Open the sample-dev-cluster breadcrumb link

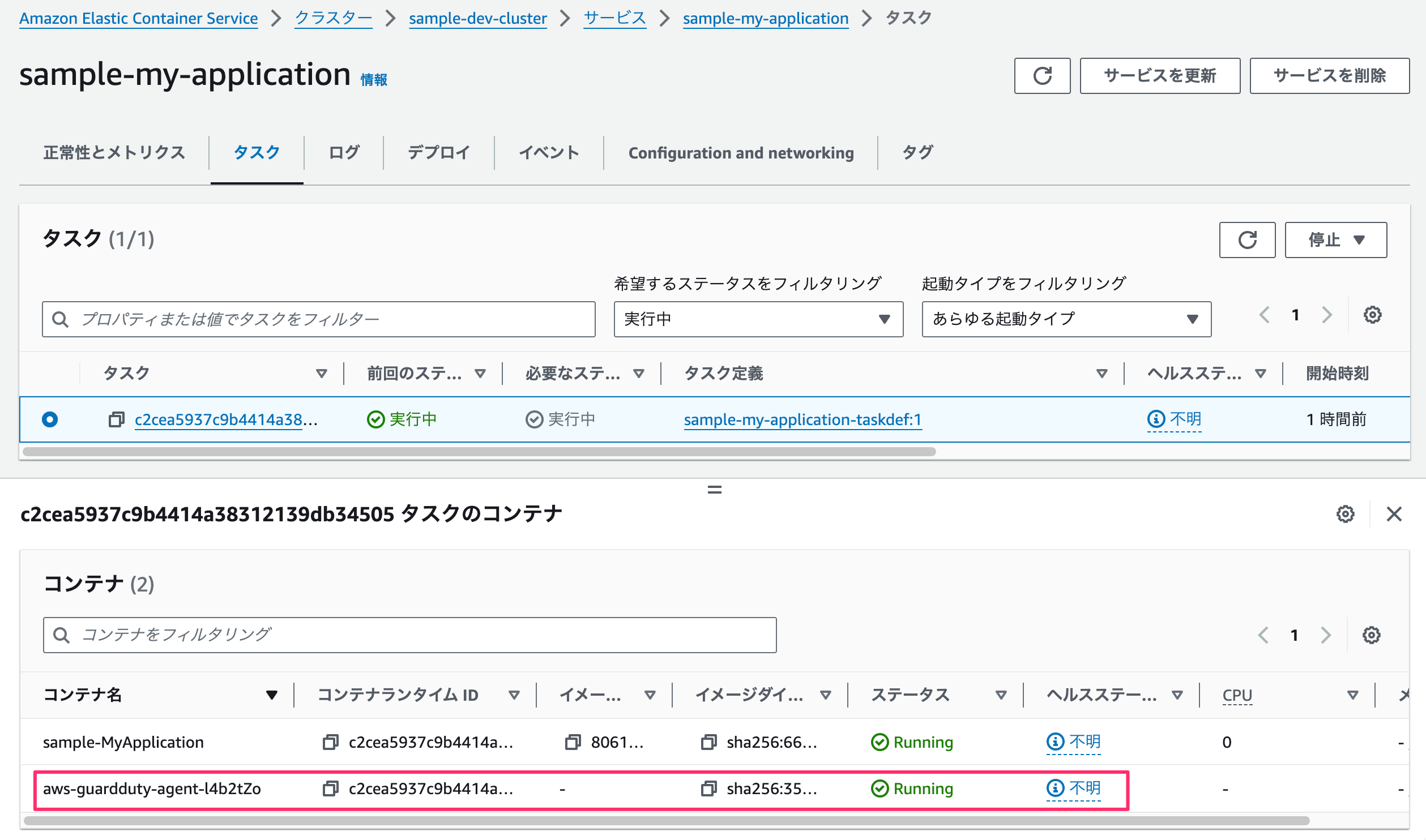pos(478,18)
